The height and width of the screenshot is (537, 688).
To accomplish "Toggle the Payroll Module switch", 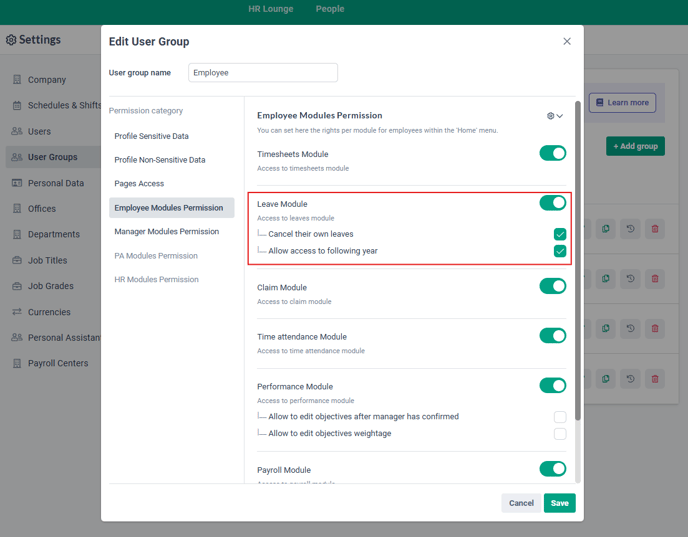I will tap(552, 469).
